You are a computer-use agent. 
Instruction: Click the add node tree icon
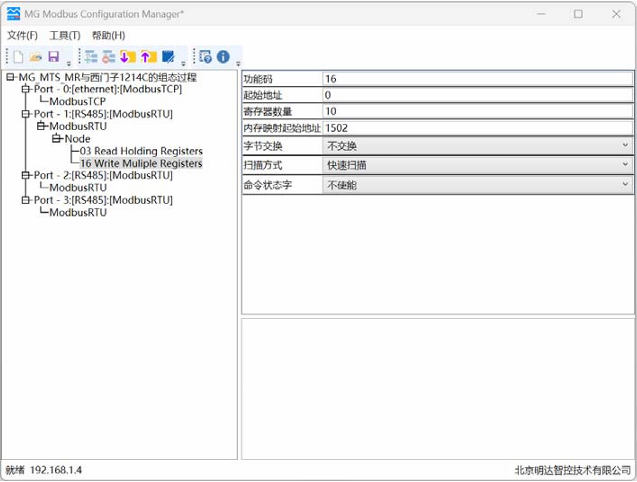coord(91,57)
